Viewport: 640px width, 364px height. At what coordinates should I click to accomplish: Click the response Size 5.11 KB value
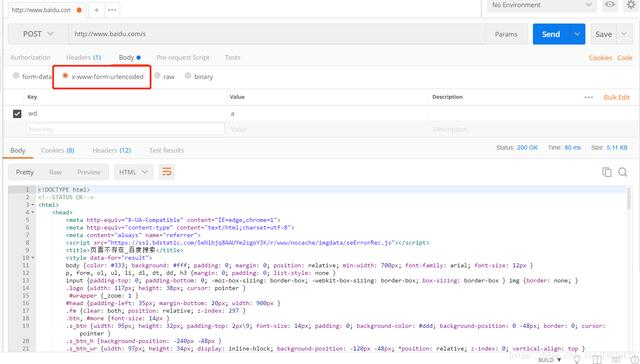[617, 147]
